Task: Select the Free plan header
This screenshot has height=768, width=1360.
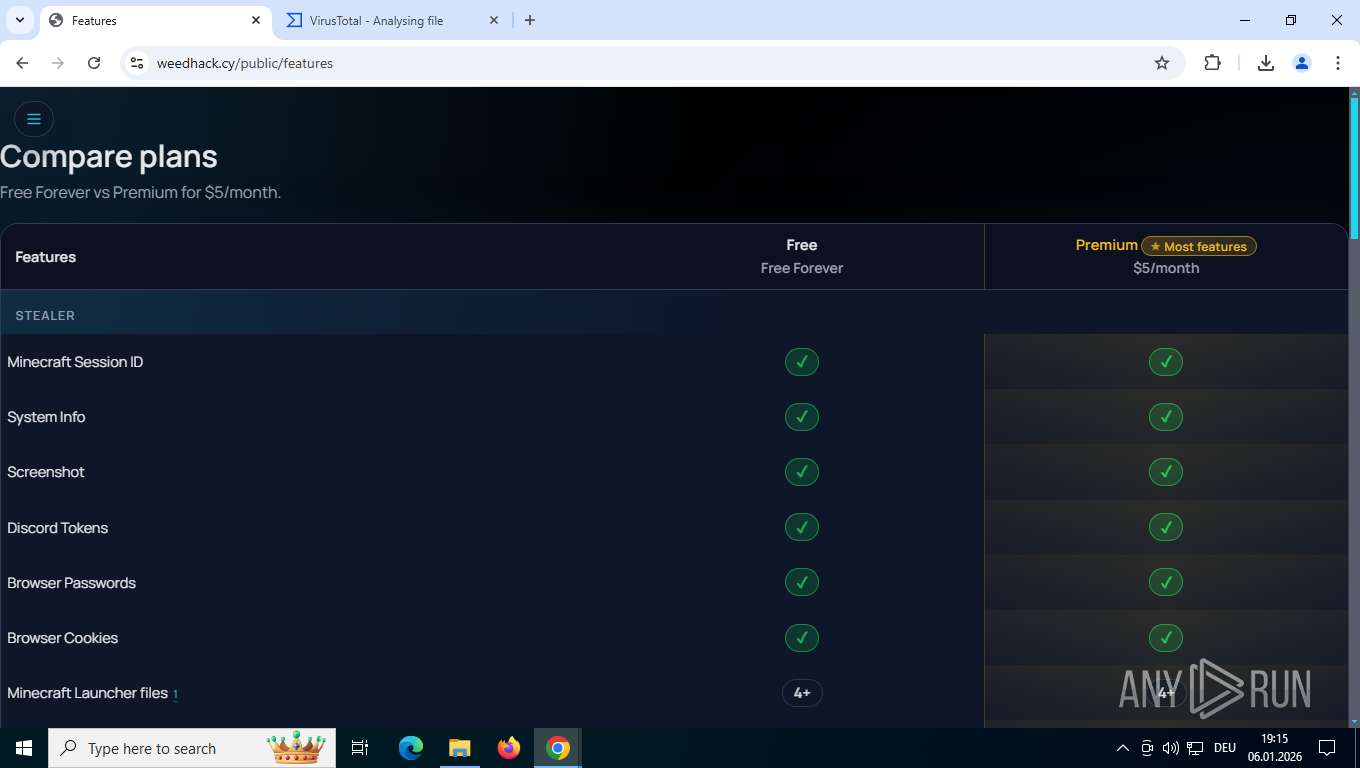Action: coord(802,256)
